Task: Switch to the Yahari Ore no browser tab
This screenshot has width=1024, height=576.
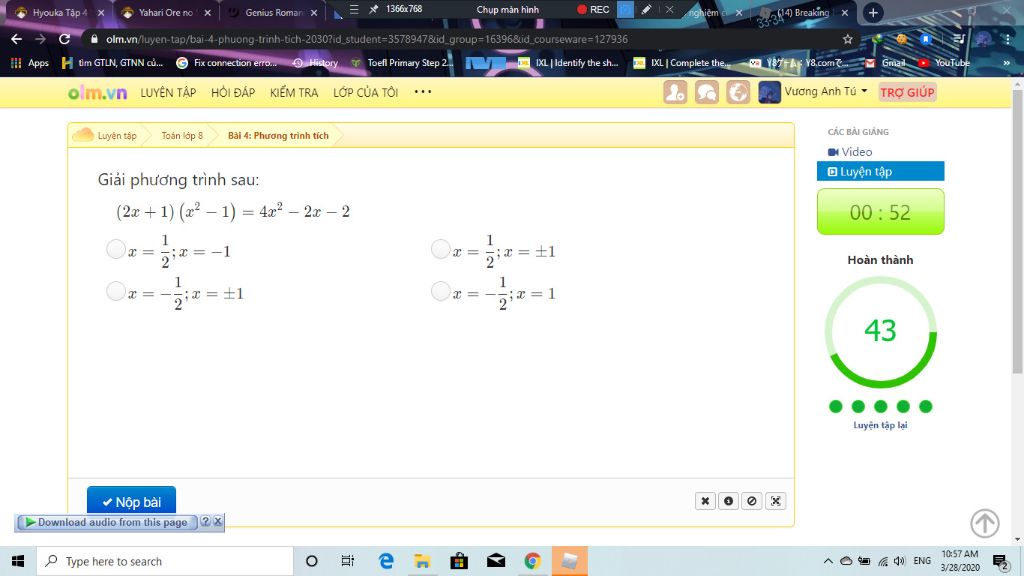Action: click(165, 12)
